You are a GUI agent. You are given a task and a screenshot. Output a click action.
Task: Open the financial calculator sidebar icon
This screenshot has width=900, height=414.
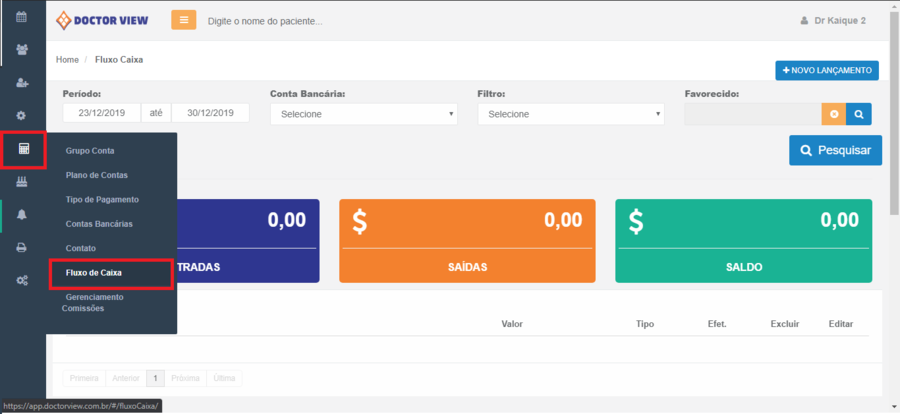click(23, 149)
